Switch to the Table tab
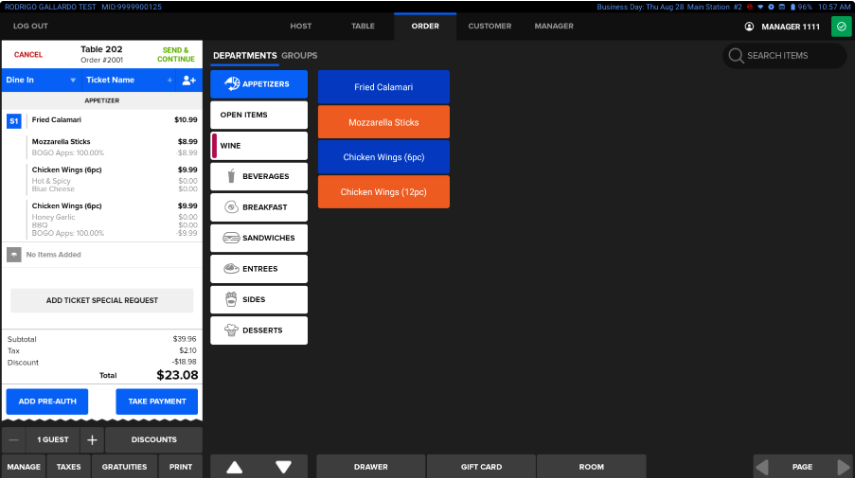This screenshot has width=856, height=478. (x=363, y=26)
